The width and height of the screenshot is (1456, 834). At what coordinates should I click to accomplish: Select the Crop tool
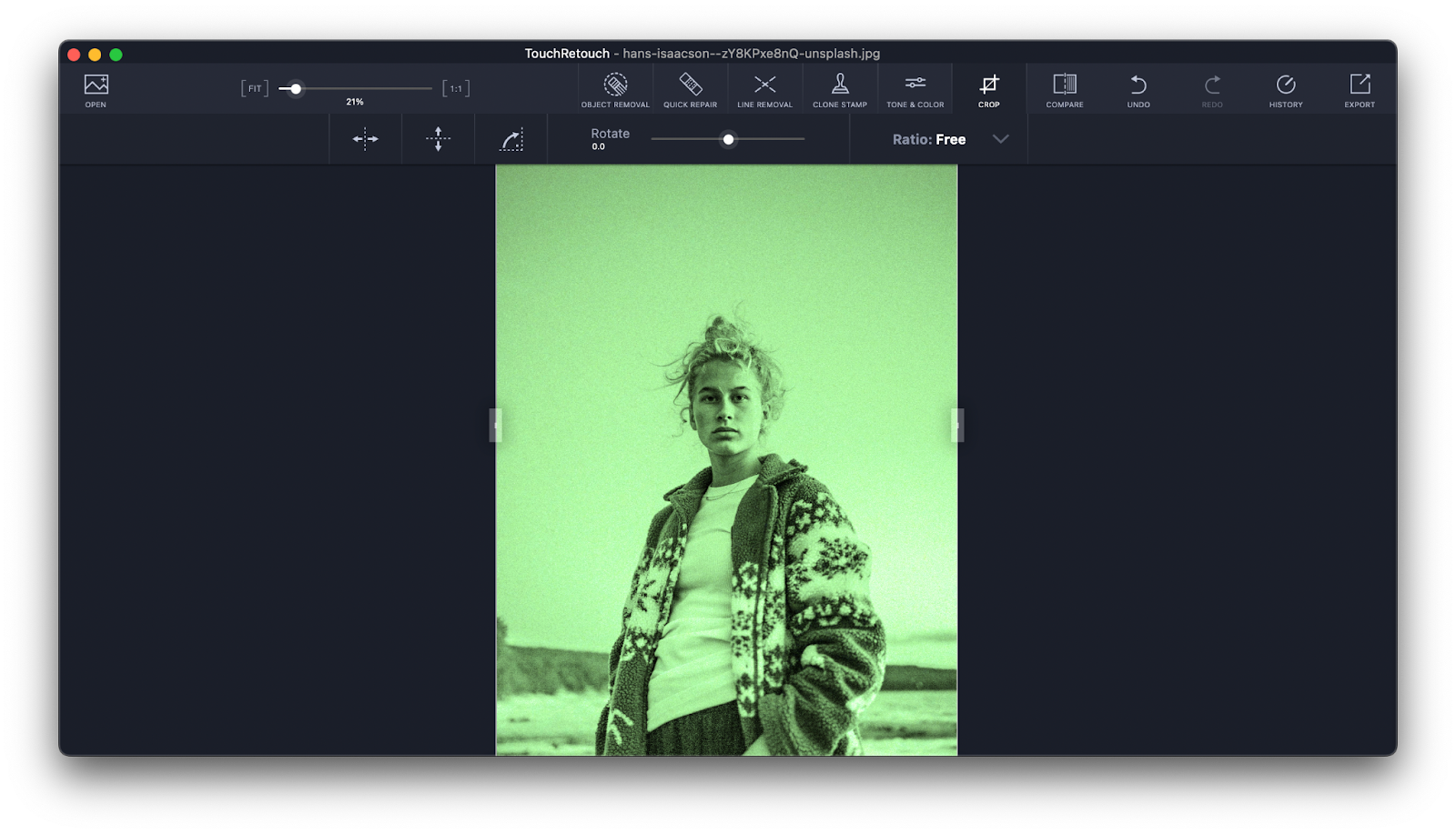(988, 88)
